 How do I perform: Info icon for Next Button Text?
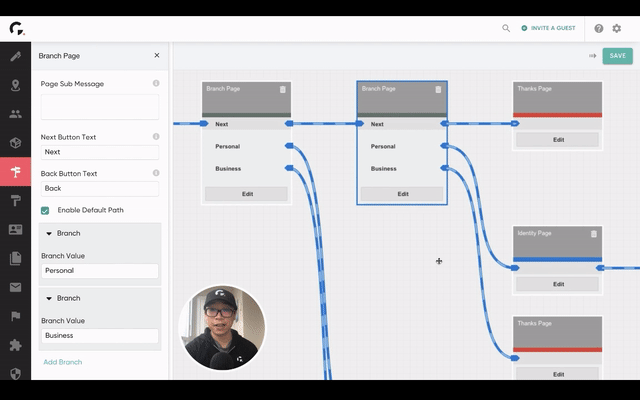click(x=156, y=136)
